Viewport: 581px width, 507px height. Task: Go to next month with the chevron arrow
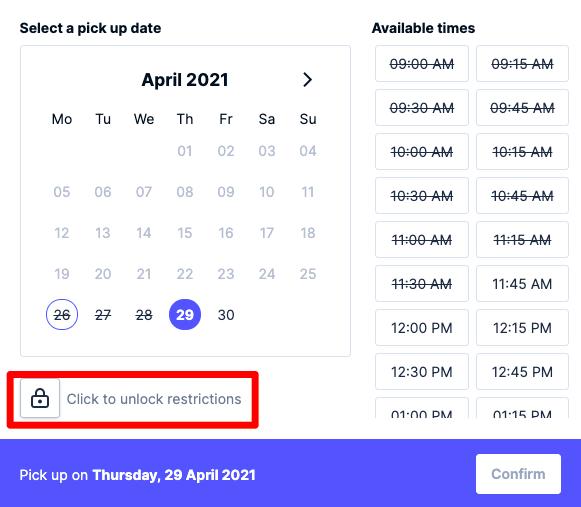coord(307,80)
